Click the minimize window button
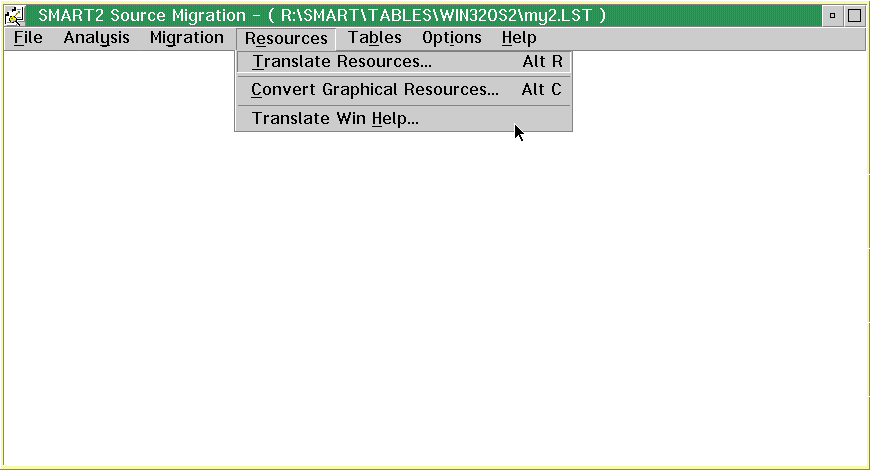The height and width of the screenshot is (470, 870). 832,15
